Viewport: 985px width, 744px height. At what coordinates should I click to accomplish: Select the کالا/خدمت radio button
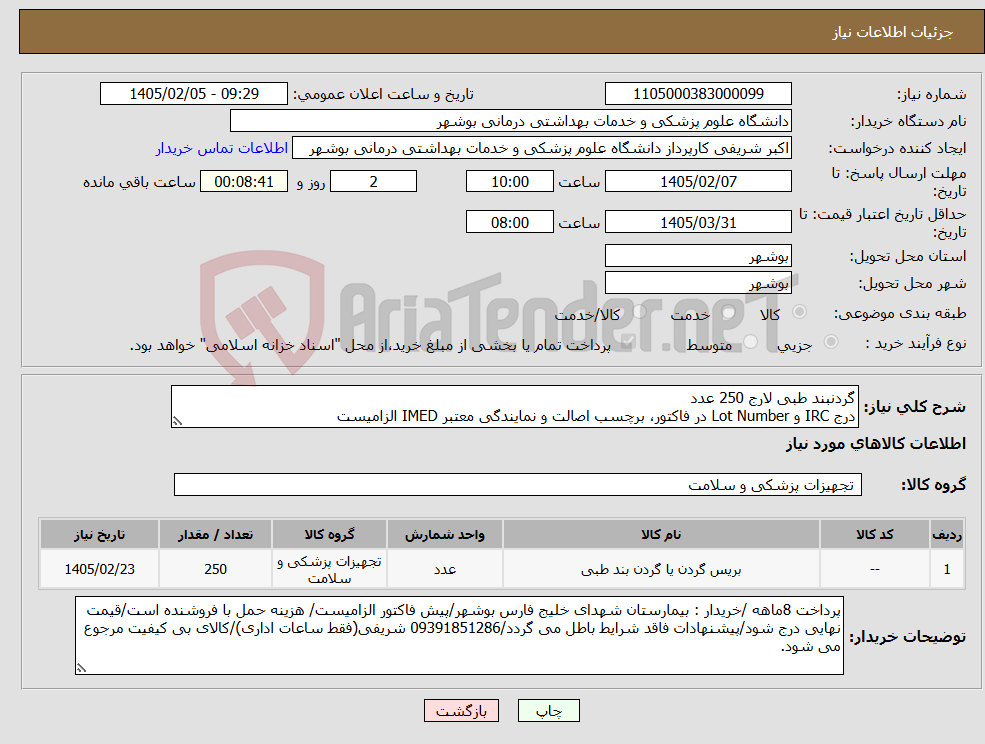pyautogui.click(x=639, y=312)
